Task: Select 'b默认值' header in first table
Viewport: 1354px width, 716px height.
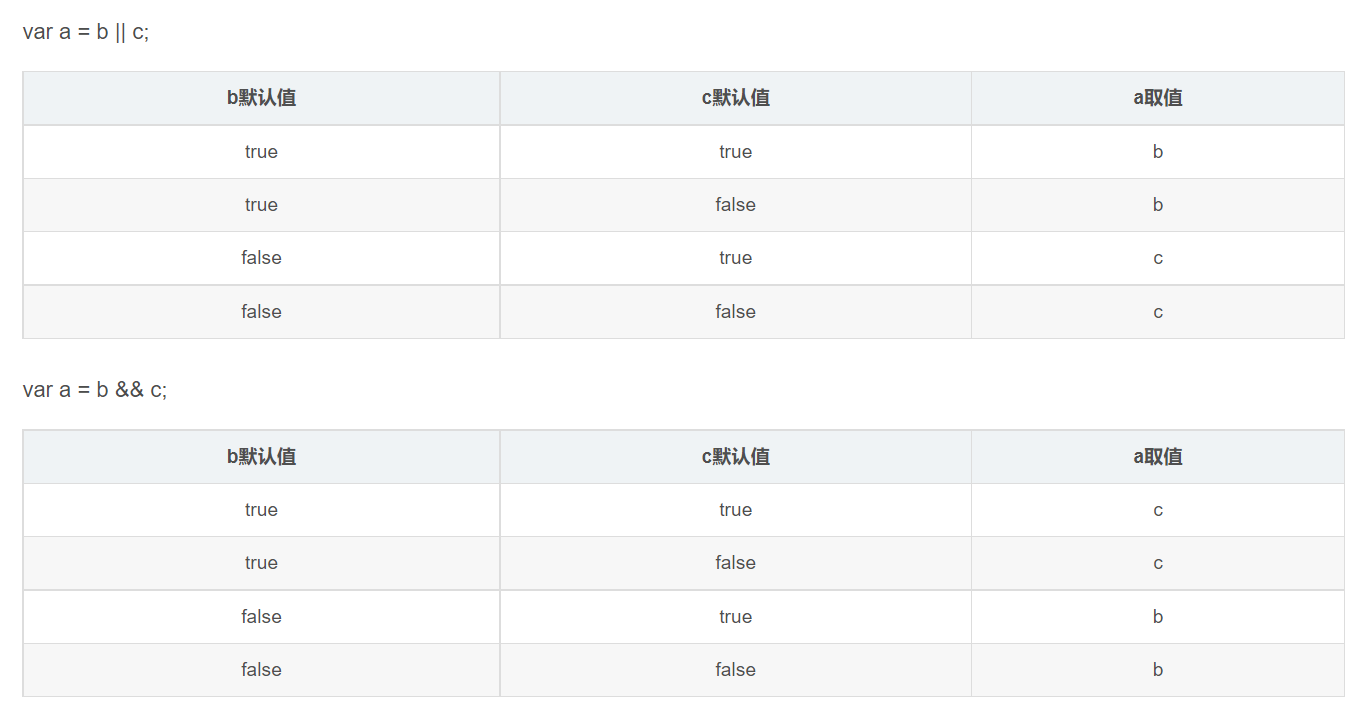Action: coord(261,98)
